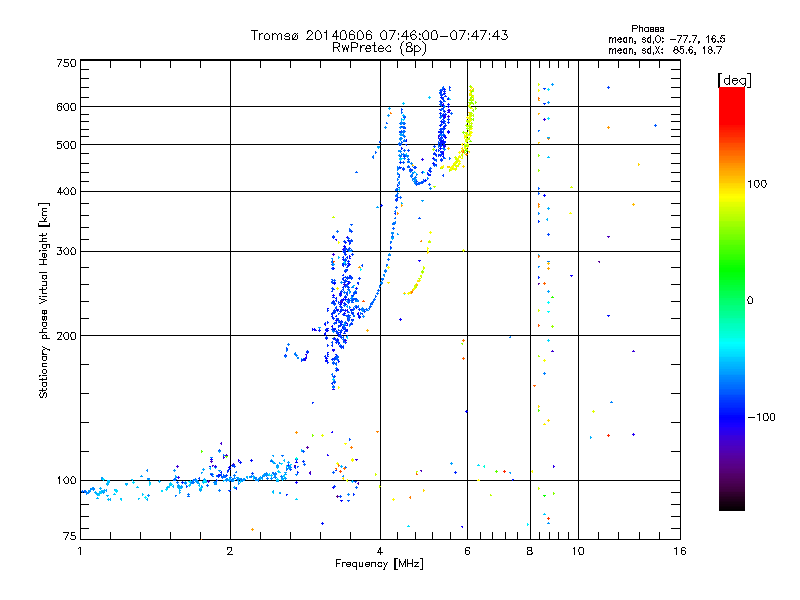Viewport: 800px width, 600px height.
Task: Click the x-axis tick label '2'
Action: click(x=230, y=551)
